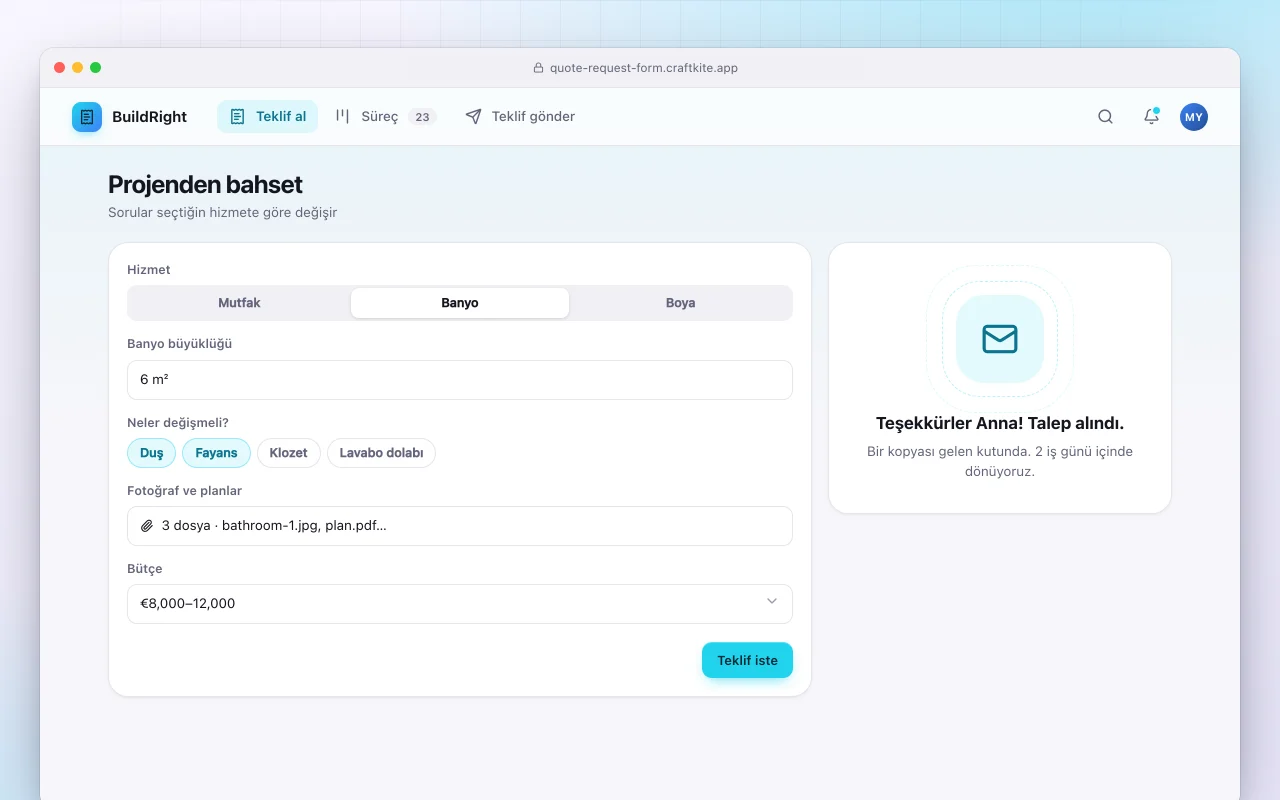Click the envelope confirmation icon

(x=1000, y=339)
